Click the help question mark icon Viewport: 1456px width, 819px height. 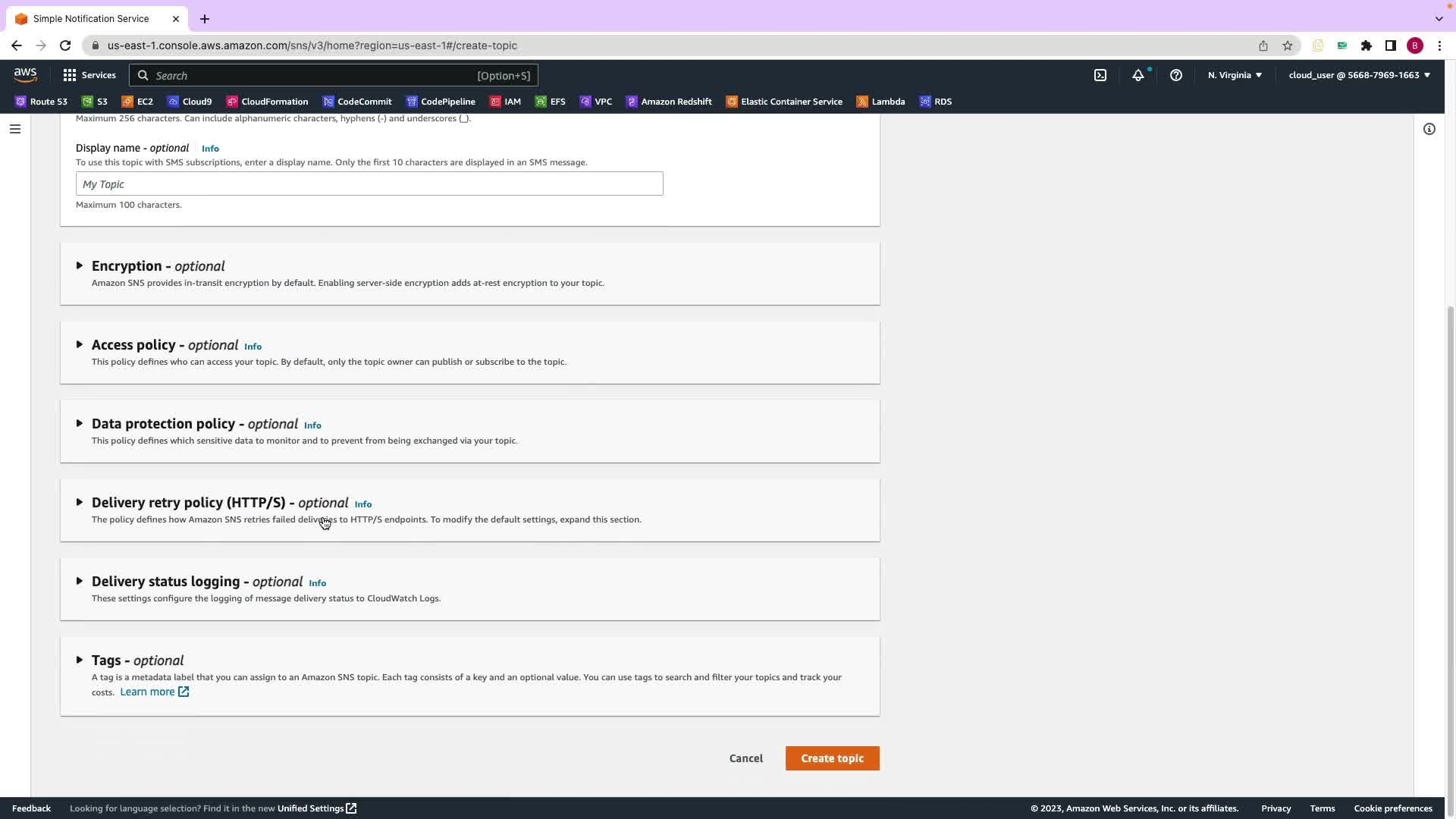pos(1175,75)
